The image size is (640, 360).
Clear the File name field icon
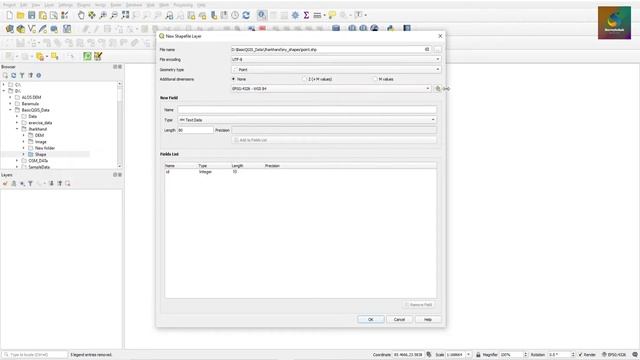tap(427, 49)
